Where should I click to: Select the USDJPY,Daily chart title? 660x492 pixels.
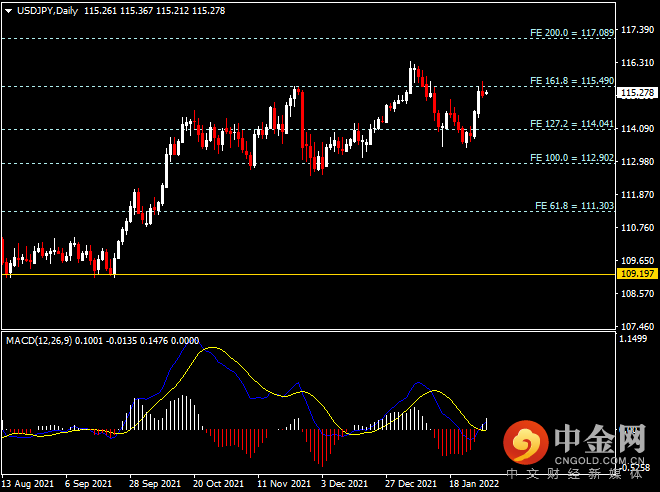47,11
